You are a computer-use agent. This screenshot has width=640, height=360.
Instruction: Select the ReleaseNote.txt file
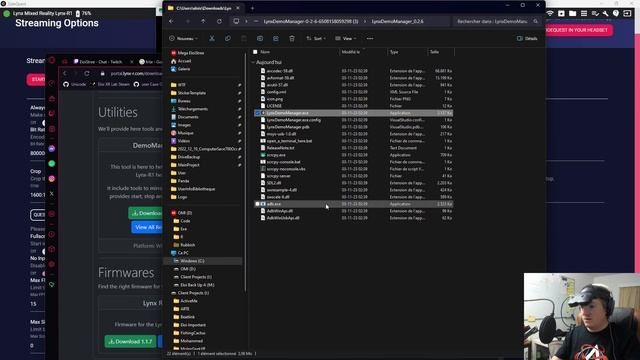coord(280,148)
